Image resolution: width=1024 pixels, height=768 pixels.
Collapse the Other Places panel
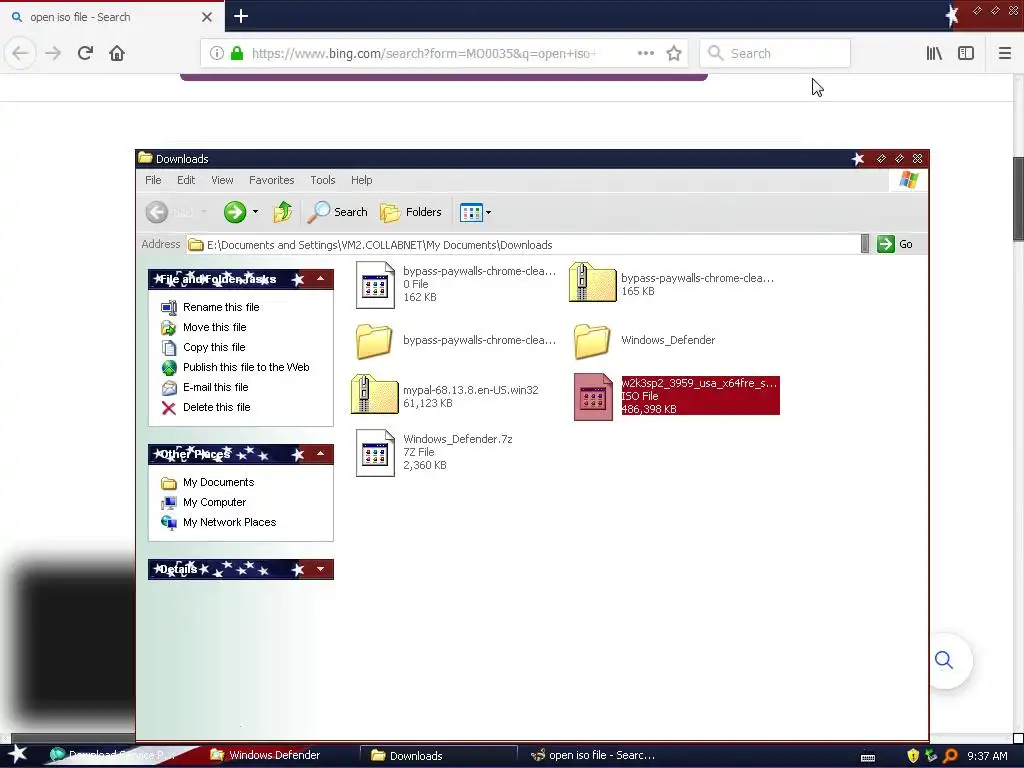[x=320, y=454]
